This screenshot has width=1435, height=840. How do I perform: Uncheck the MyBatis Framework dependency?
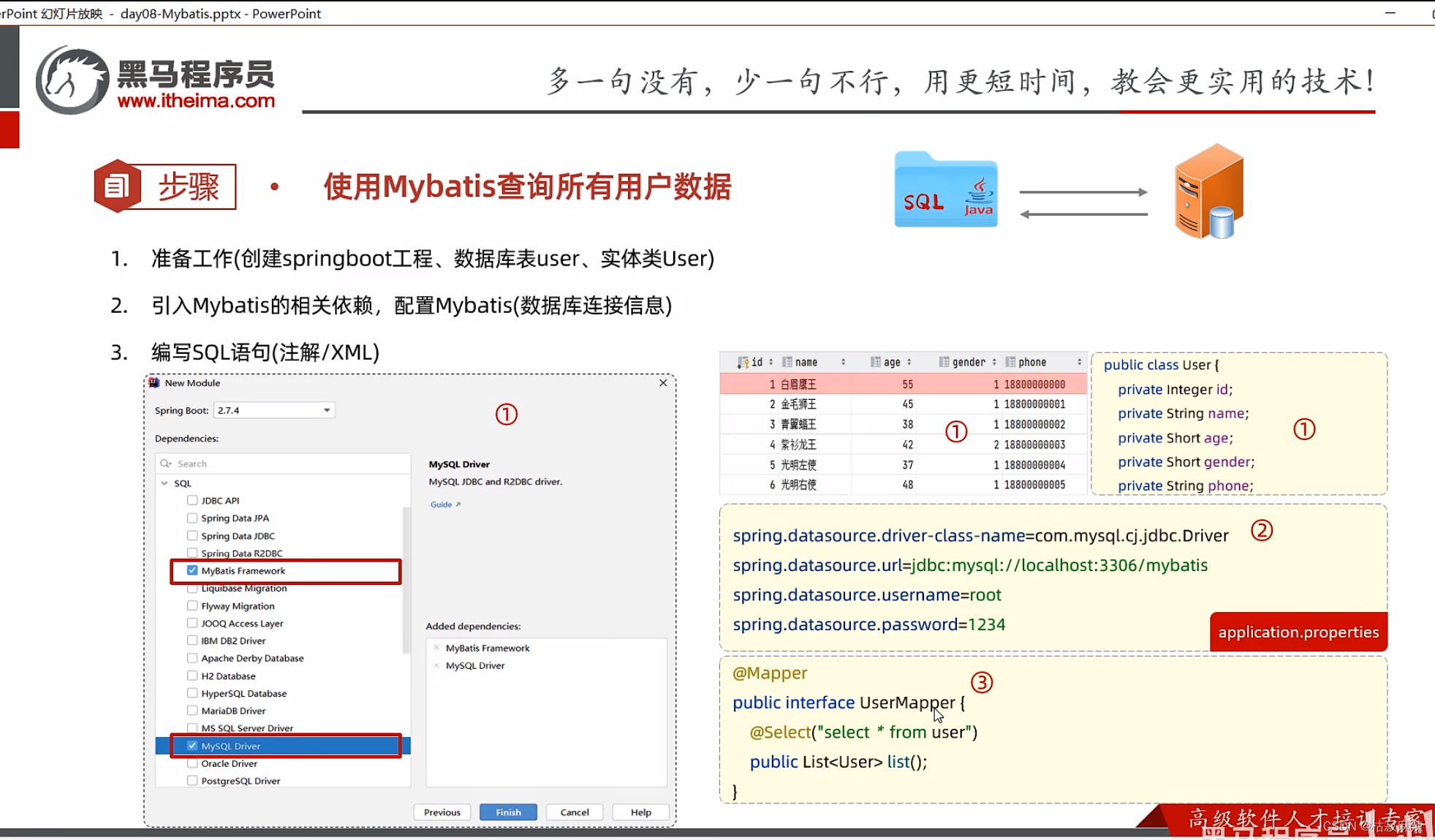(x=192, y=570)
